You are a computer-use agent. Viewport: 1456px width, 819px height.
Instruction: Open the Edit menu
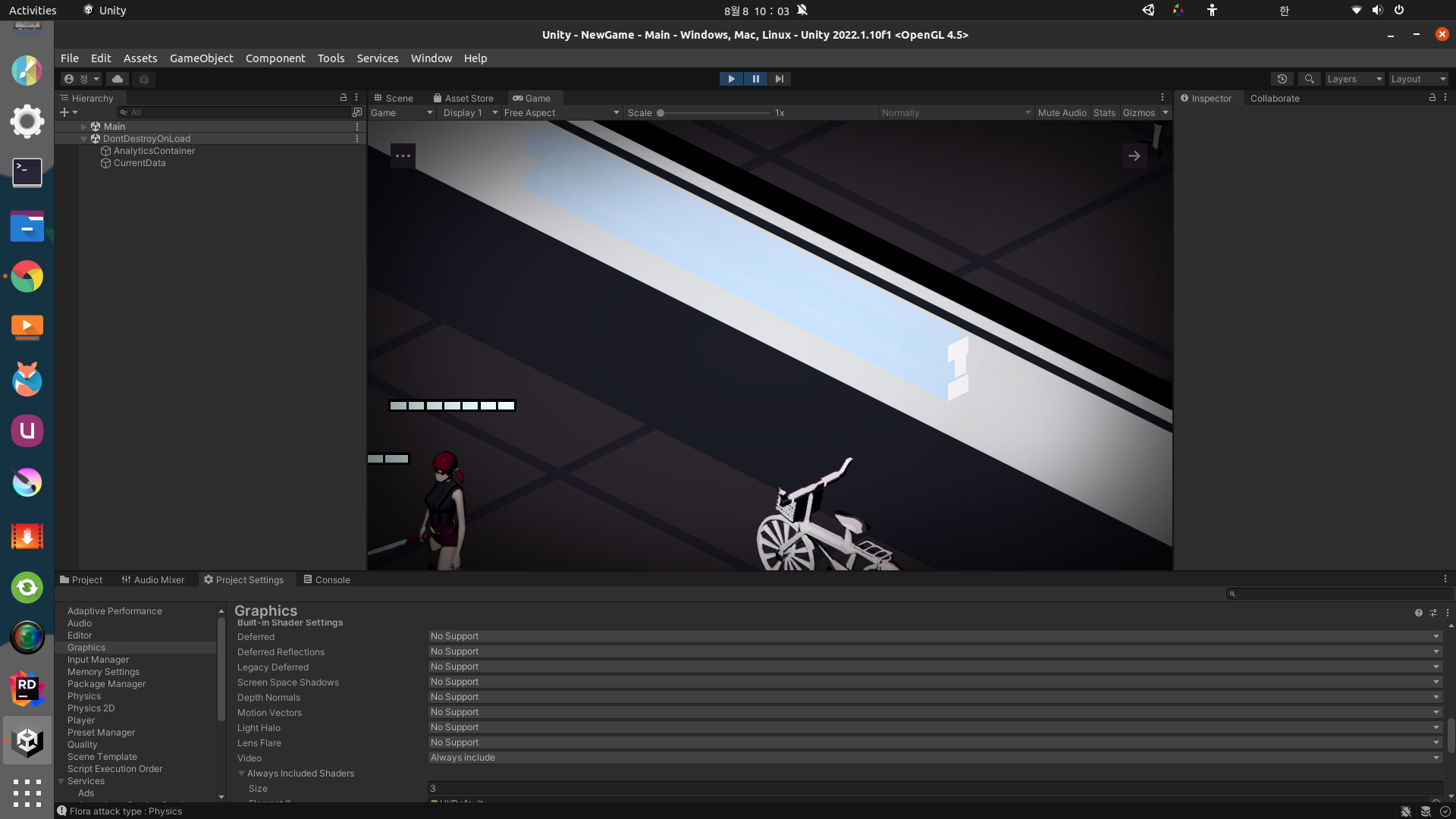(101, 58)
